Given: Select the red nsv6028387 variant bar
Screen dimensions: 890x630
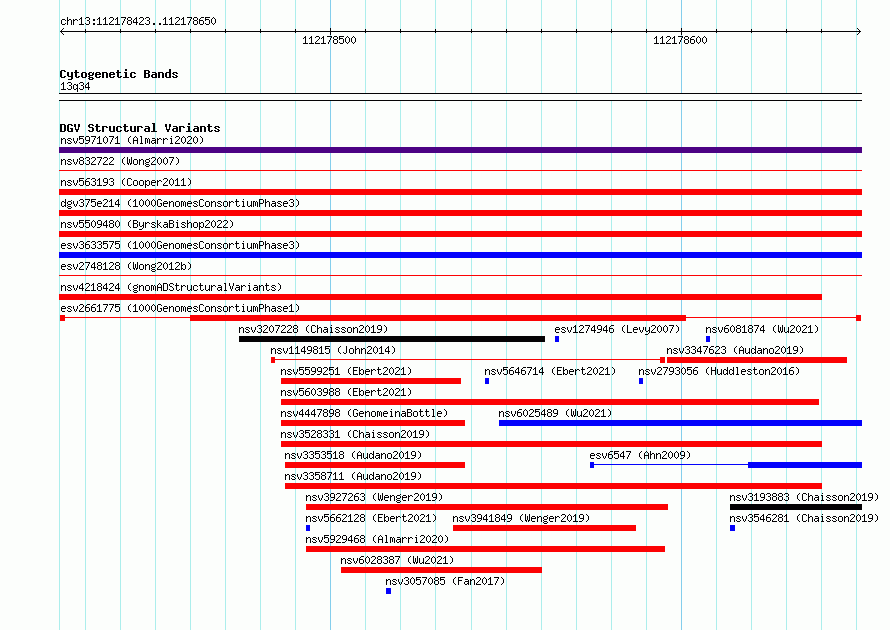Looking at the screenshot, I should [x=441, y=570].
